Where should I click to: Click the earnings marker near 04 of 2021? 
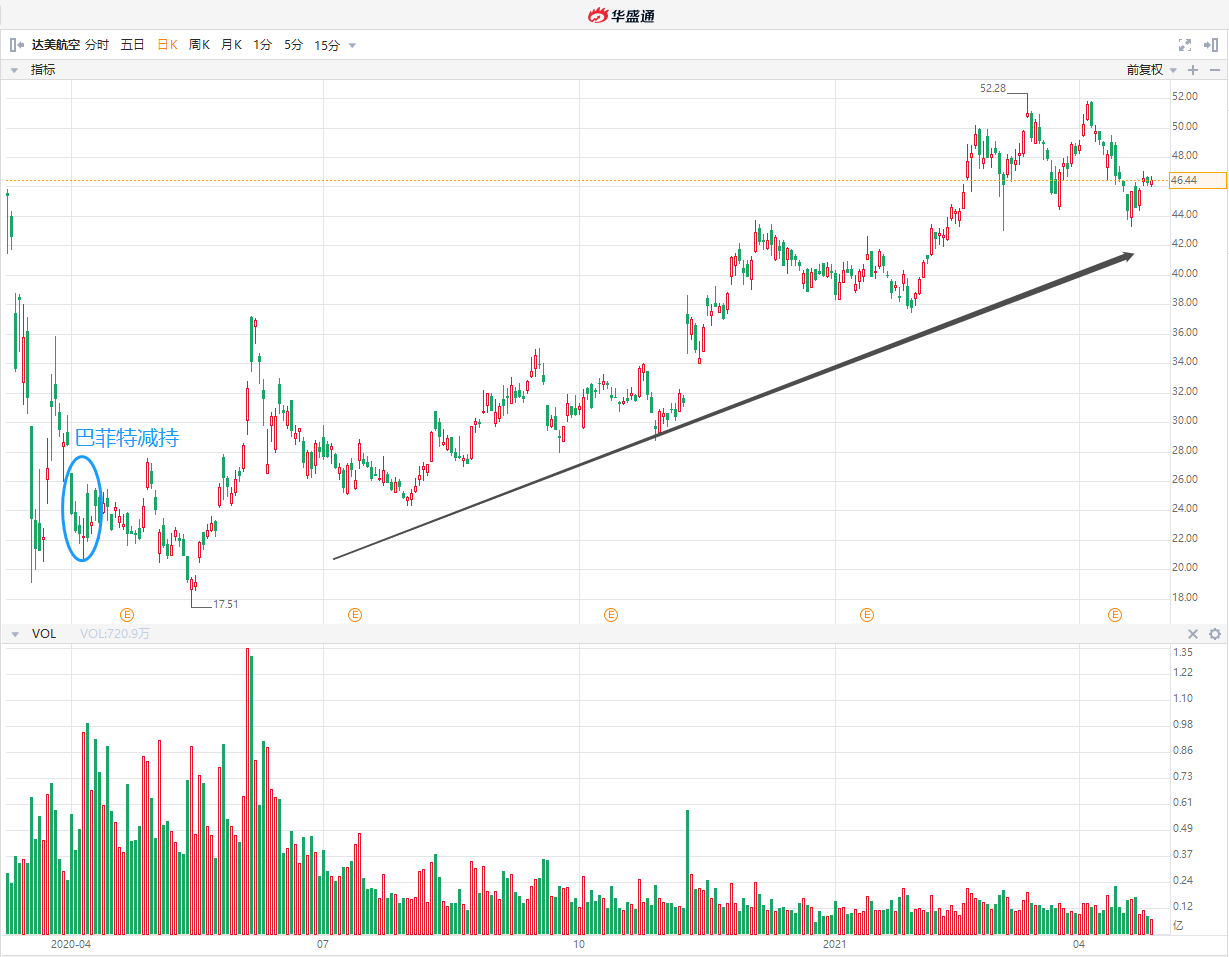[1115, 614]
